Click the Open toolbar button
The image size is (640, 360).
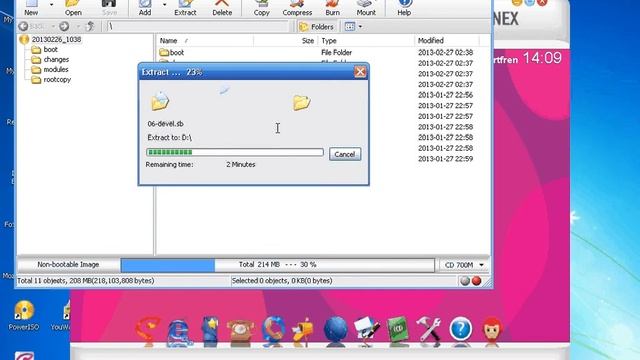[73, 8]
